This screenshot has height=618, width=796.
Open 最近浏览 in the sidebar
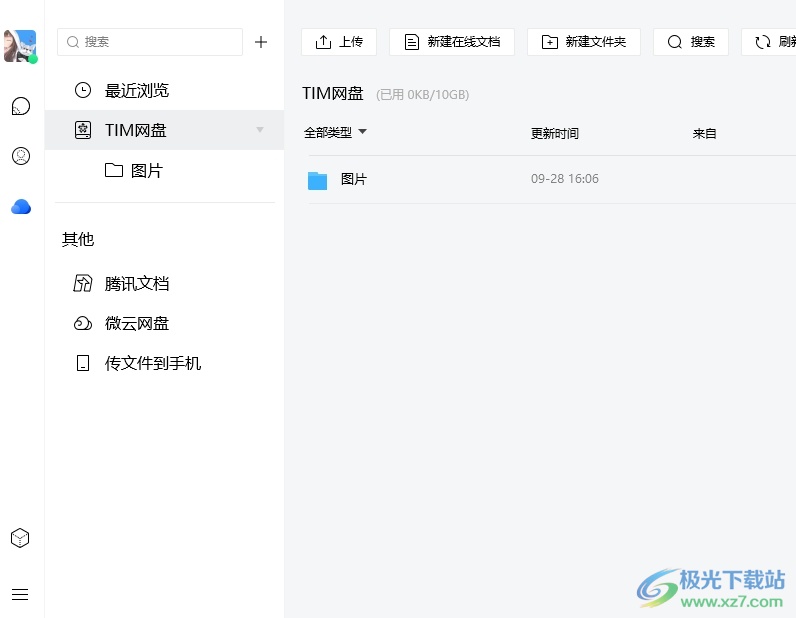pos(137,91)
